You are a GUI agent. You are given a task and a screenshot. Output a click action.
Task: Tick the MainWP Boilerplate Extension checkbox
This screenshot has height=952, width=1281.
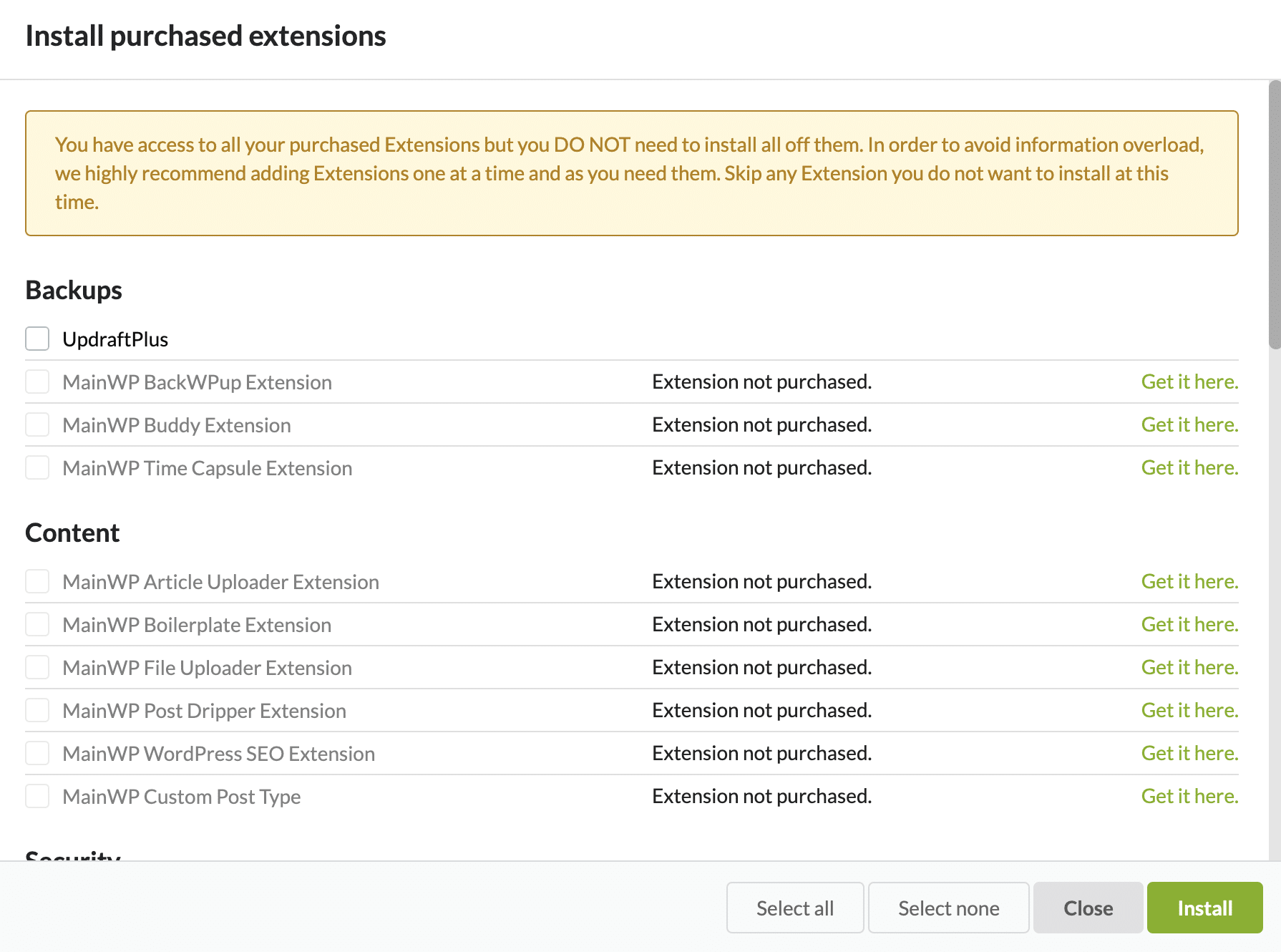(37, 624)
